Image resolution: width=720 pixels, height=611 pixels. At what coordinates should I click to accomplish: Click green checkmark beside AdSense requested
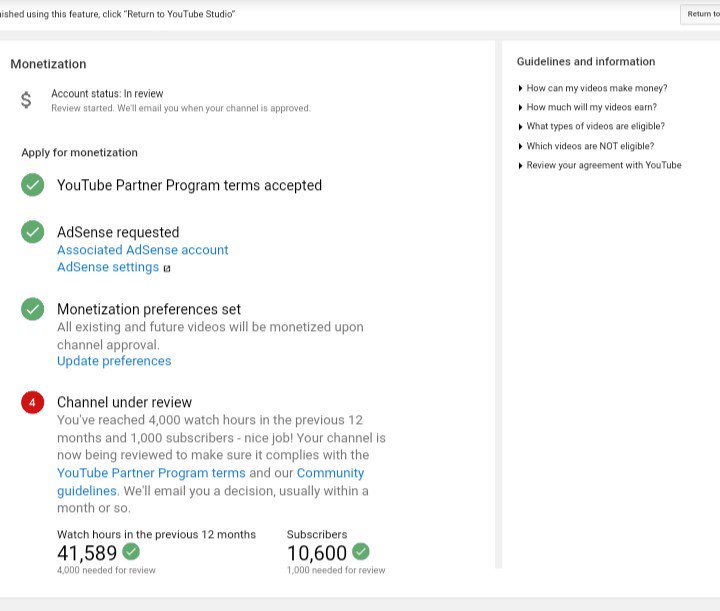tap(33, 232)
